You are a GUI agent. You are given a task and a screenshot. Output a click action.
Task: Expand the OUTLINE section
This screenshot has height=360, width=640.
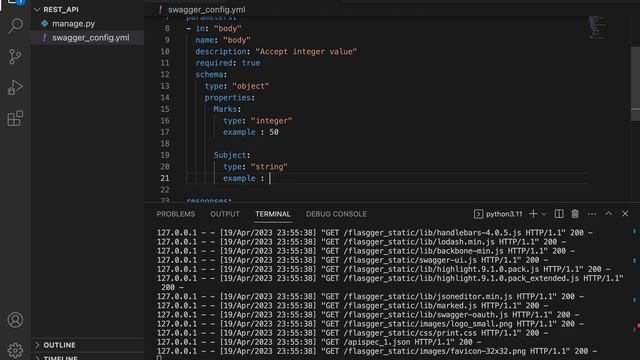(59, 345)
